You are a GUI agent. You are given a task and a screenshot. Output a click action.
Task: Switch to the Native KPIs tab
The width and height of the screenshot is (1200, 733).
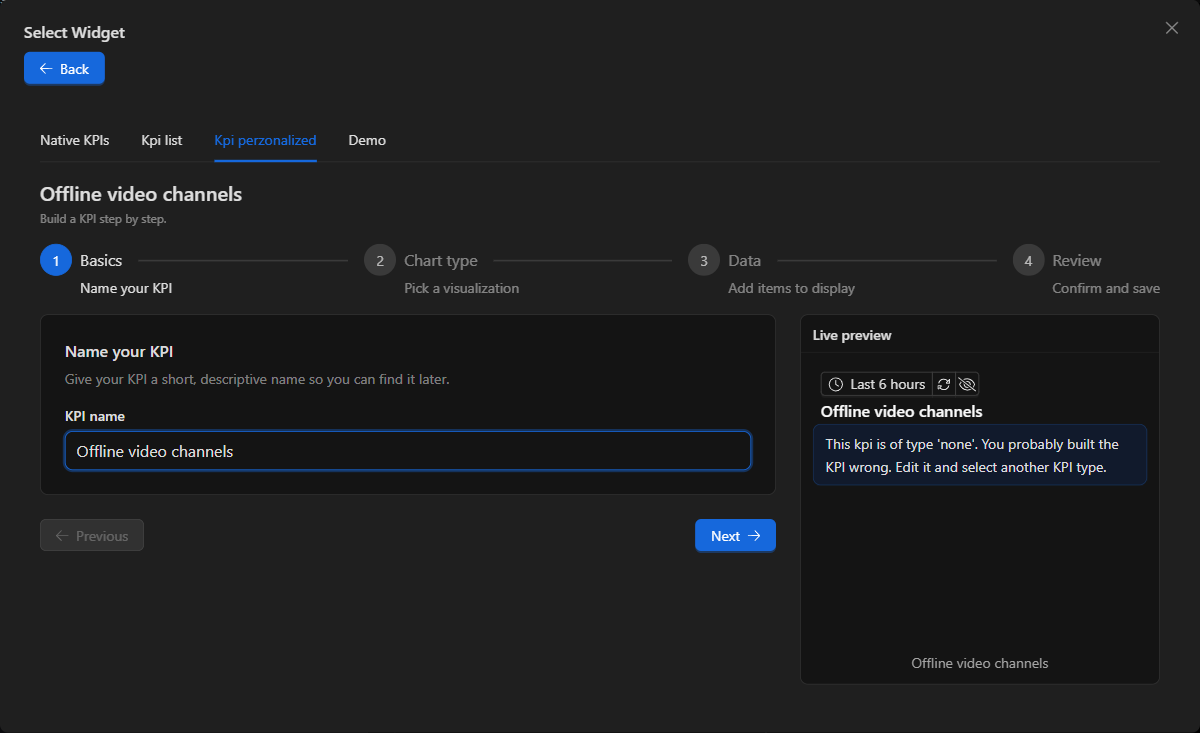(75, 140)
